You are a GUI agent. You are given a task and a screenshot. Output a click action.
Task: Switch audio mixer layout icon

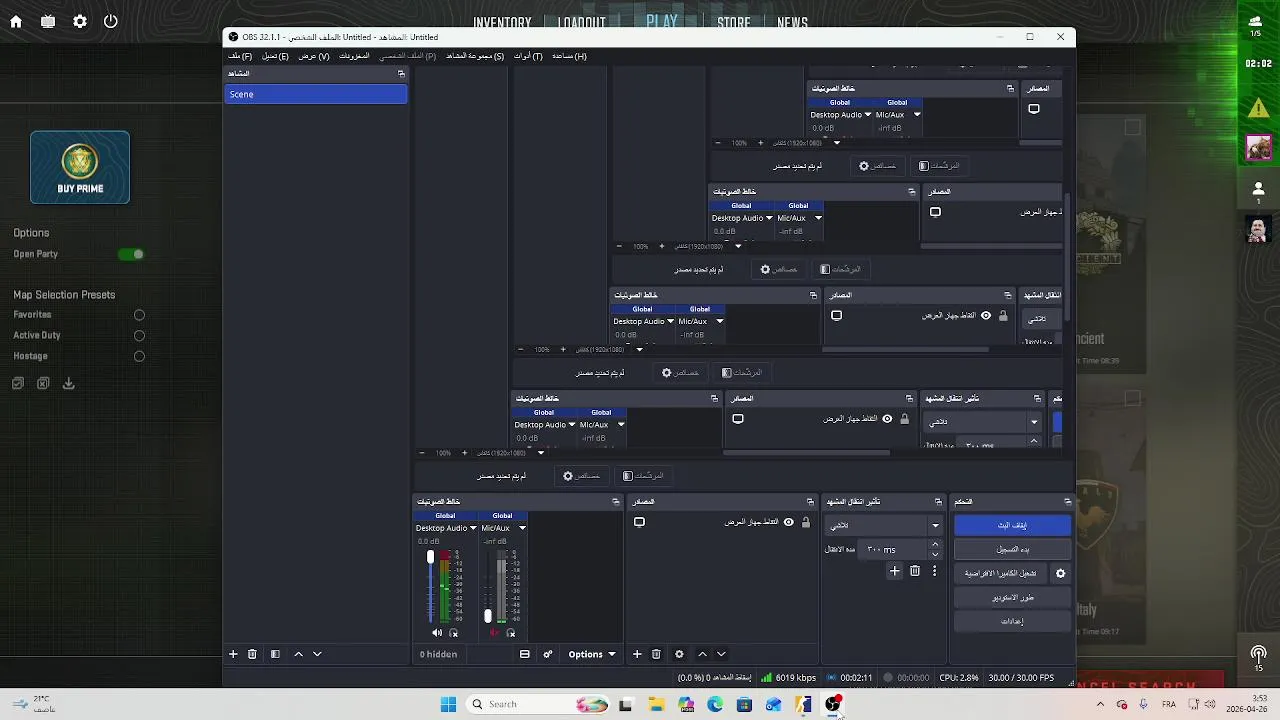[x=524, y=654]
